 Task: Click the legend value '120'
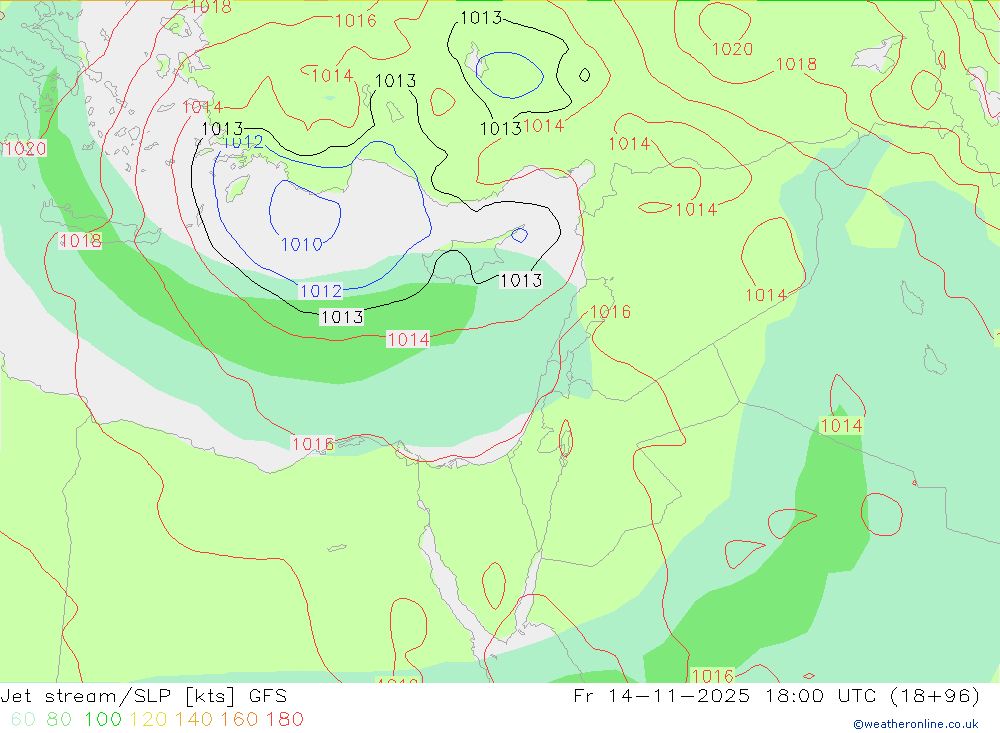[x=148, y=719]
